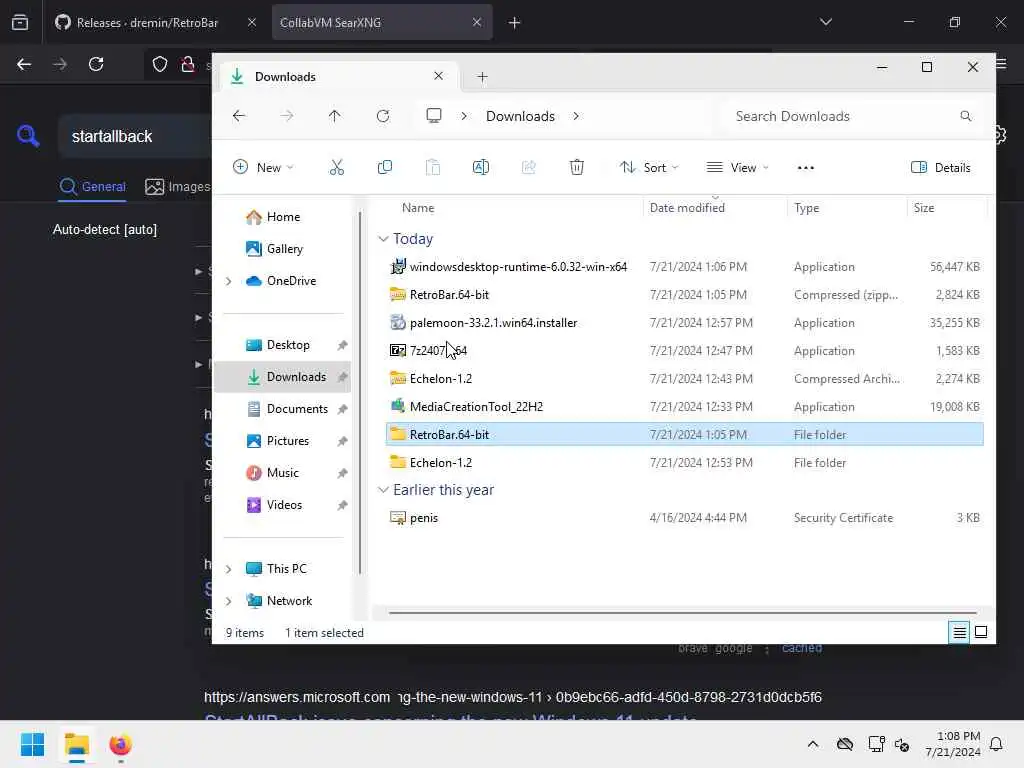
Task: Click the search magnifier in Search Downloads
Action: (966, 116)
